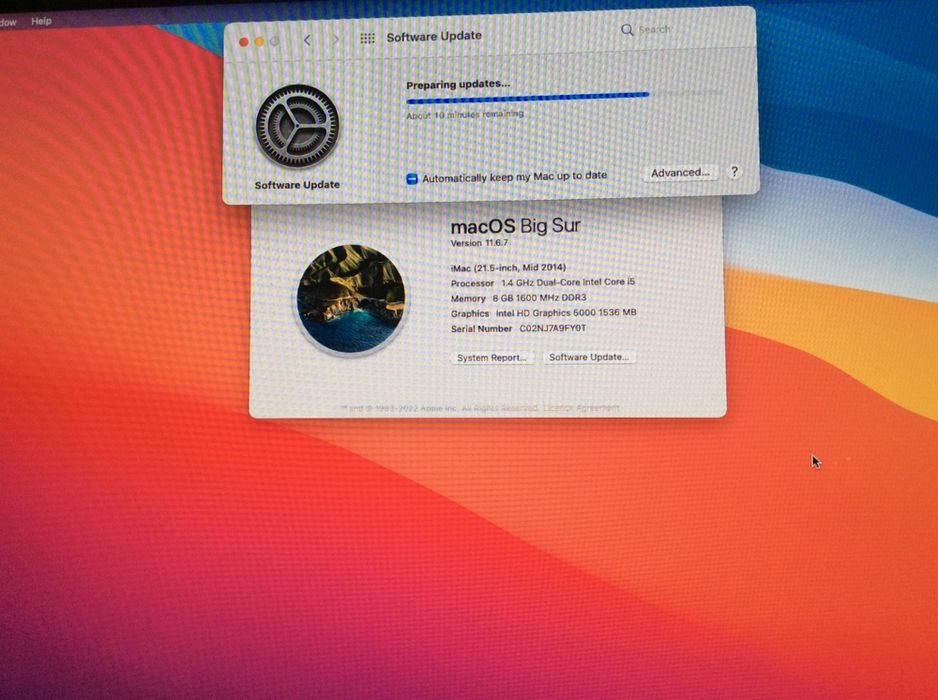This screenshot has height=700, width=938.
Task: Click the Version 11.6.7 text
Action: pos(479,243)
